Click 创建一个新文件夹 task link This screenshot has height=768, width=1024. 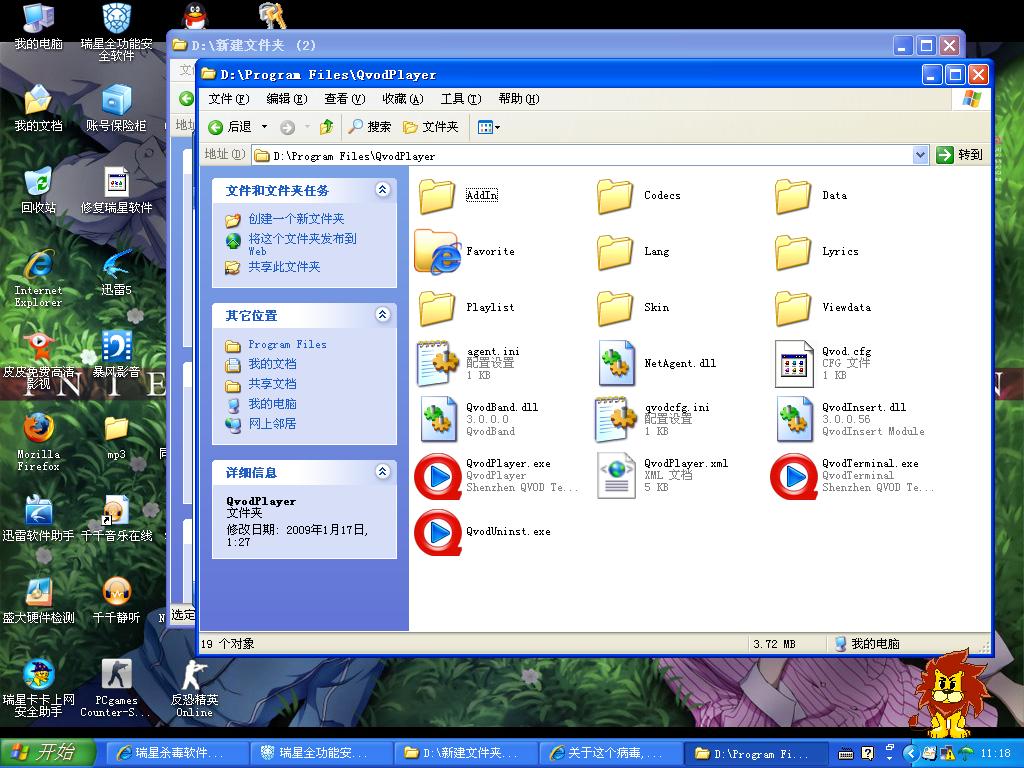pyautogui.click(x=296, y=219)
